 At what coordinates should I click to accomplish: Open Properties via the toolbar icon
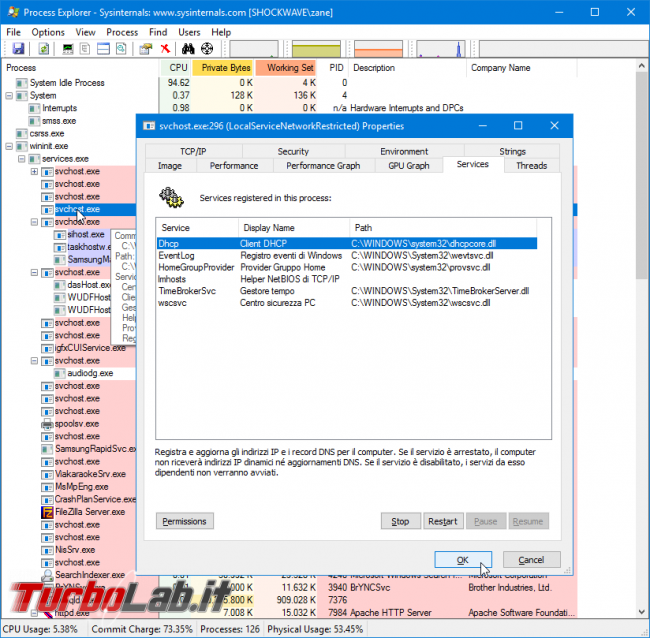[x=146, y=49]
